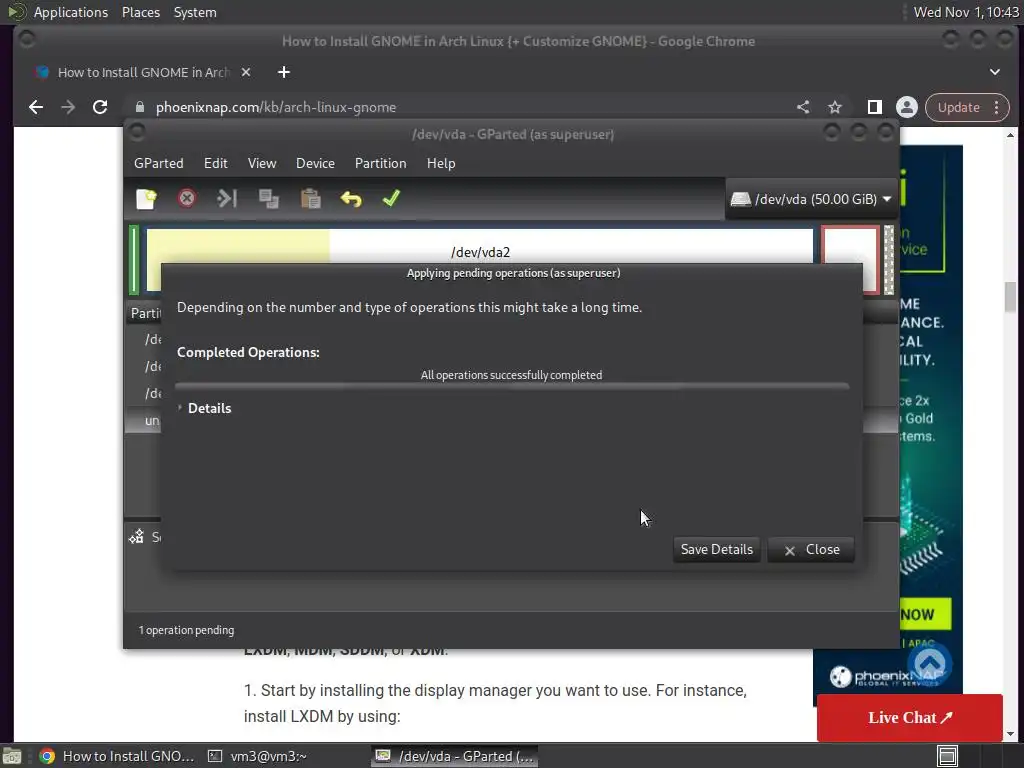
Task: Click the Share page icon in Chrome
Action: point(803,107)
